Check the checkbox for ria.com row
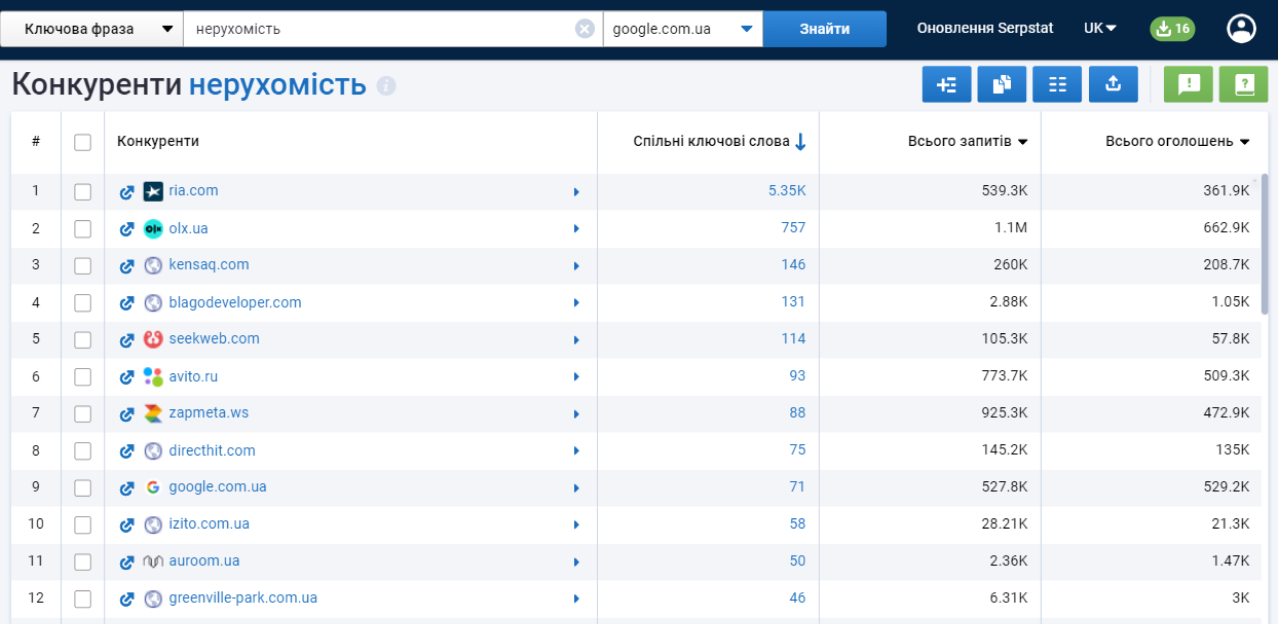This screenshot has width=1278, height=624. [x=83, y=192]
